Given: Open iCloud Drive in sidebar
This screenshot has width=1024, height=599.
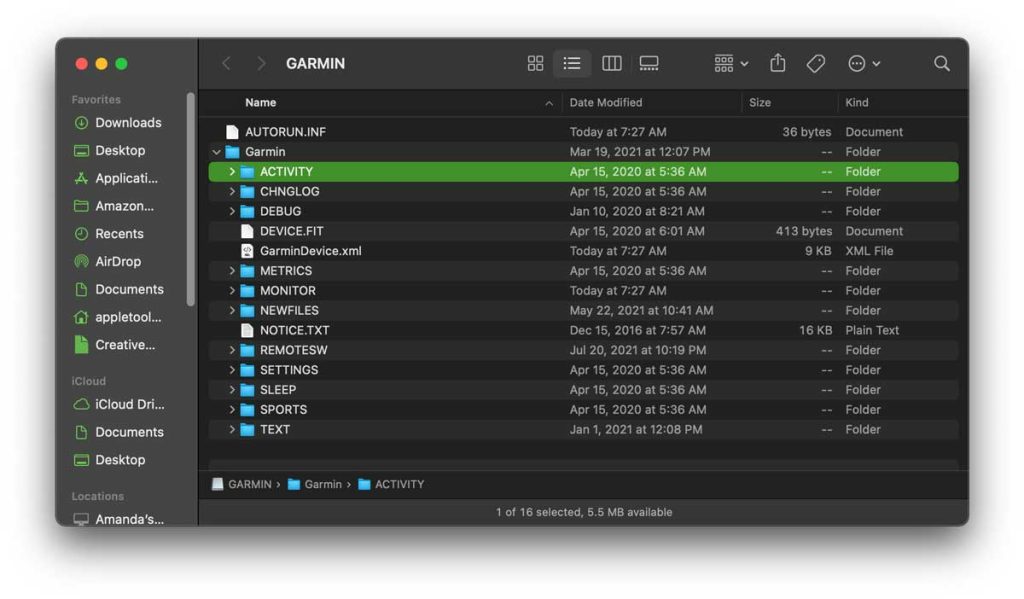Looking at the screenshot, I should point(129,404).
